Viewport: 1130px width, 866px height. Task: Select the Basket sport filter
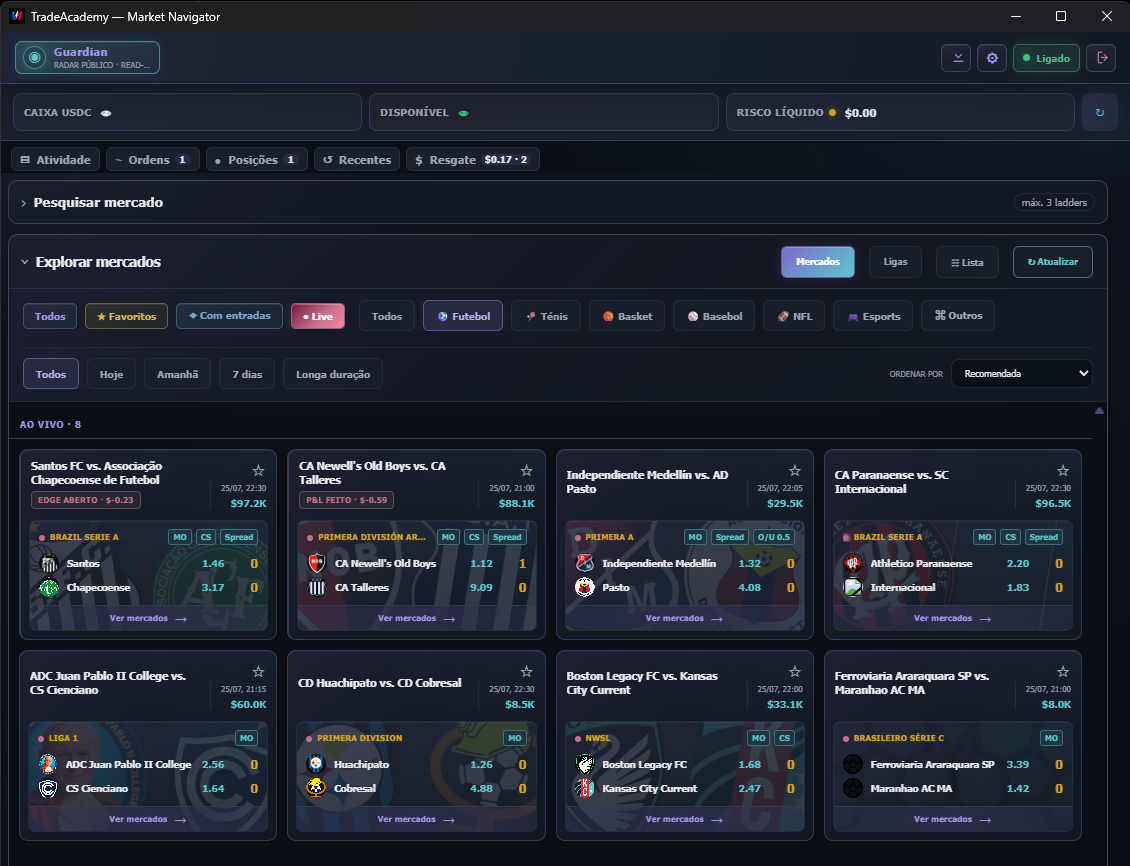pyautogui.click(x=627, y=316)
